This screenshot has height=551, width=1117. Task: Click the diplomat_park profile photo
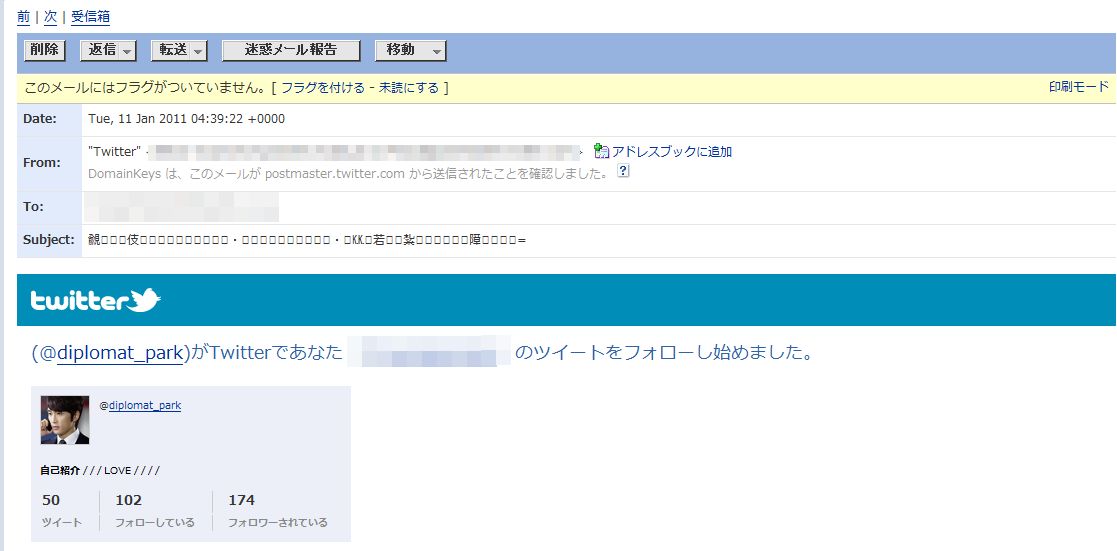coord(65,420)
